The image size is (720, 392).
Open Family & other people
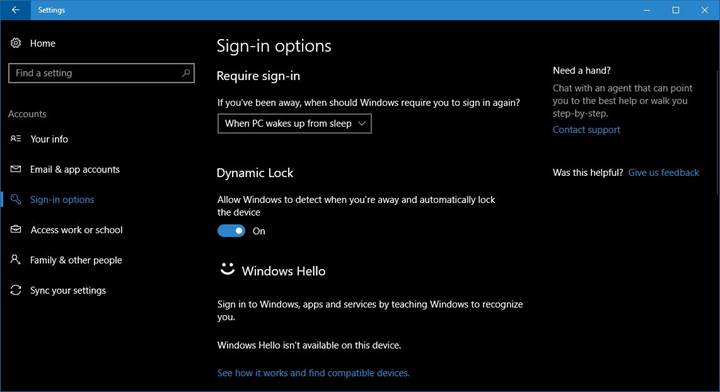(x=76, y=260)
